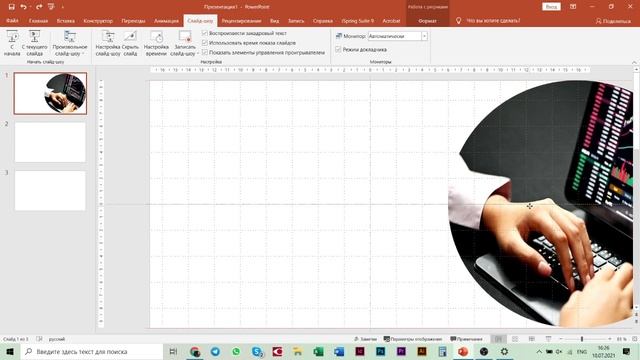Click the 'Поделиться' share button
Viewport: 640px width, 360px height.
pos(613,21)
